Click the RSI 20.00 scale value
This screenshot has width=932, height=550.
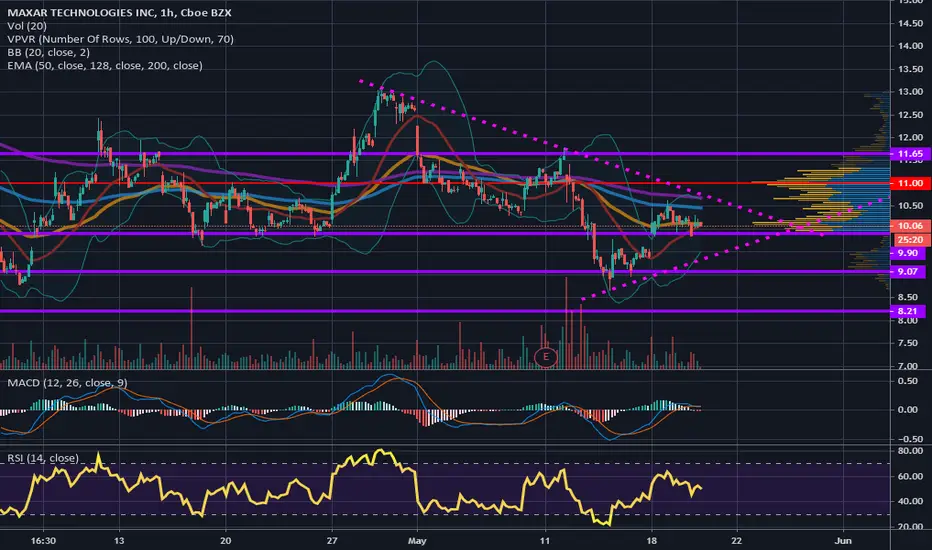tap(911, 527)
